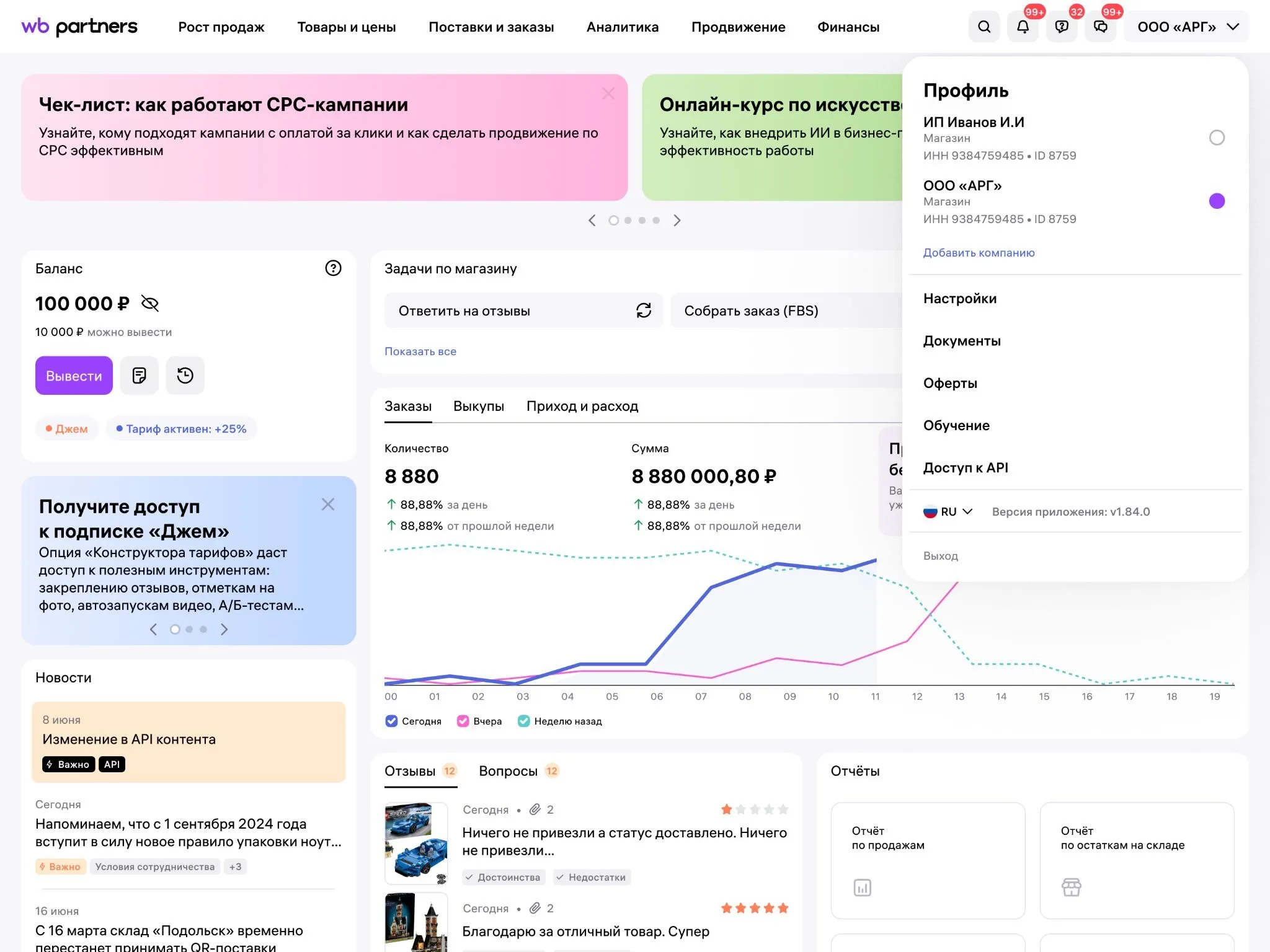Open search with the magnifier icon
The height and width of the screenshot is (952, 1270).
click(984, 27)
